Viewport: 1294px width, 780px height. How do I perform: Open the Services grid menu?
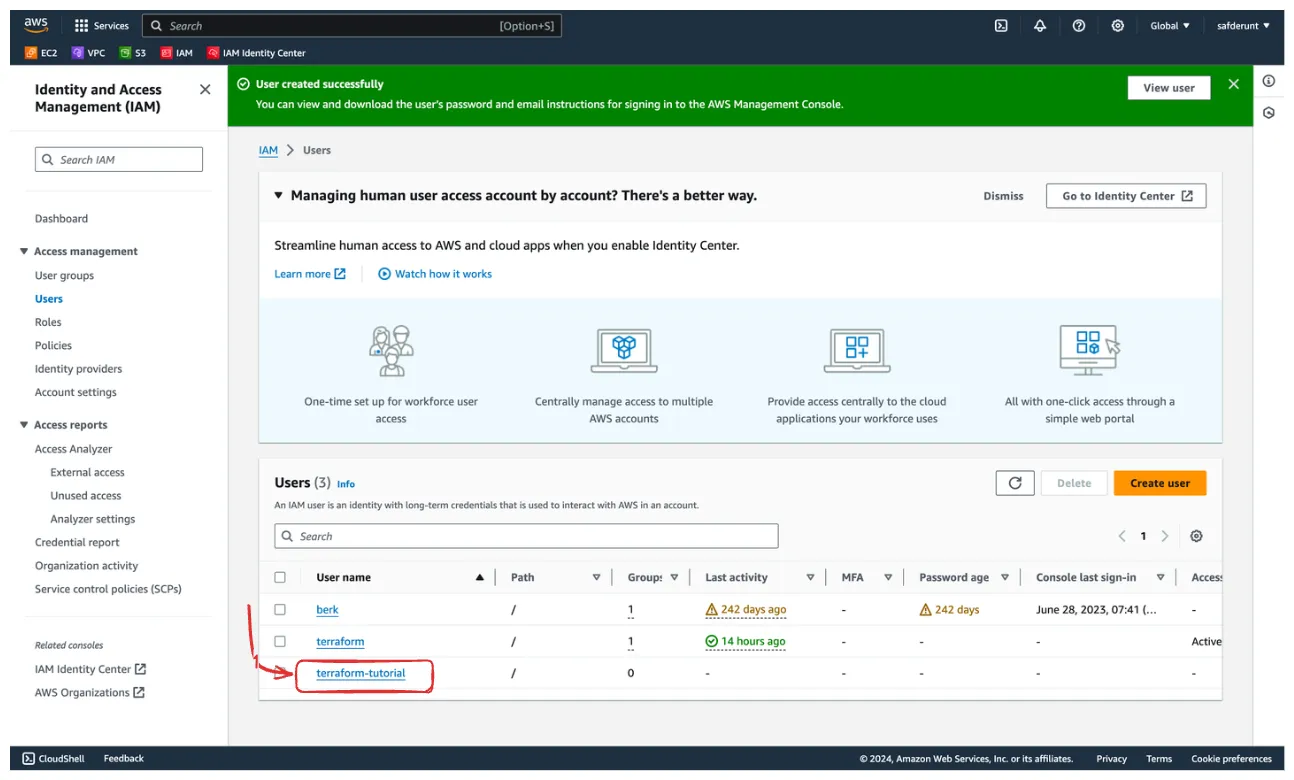[x=101, y=26]
